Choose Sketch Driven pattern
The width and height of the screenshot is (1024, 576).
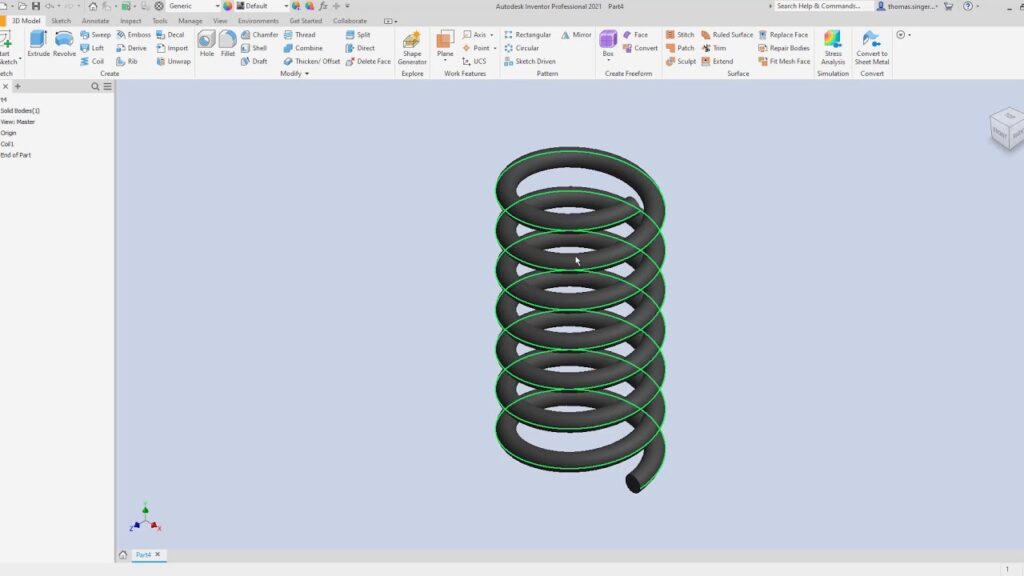[x=530, y=61]
